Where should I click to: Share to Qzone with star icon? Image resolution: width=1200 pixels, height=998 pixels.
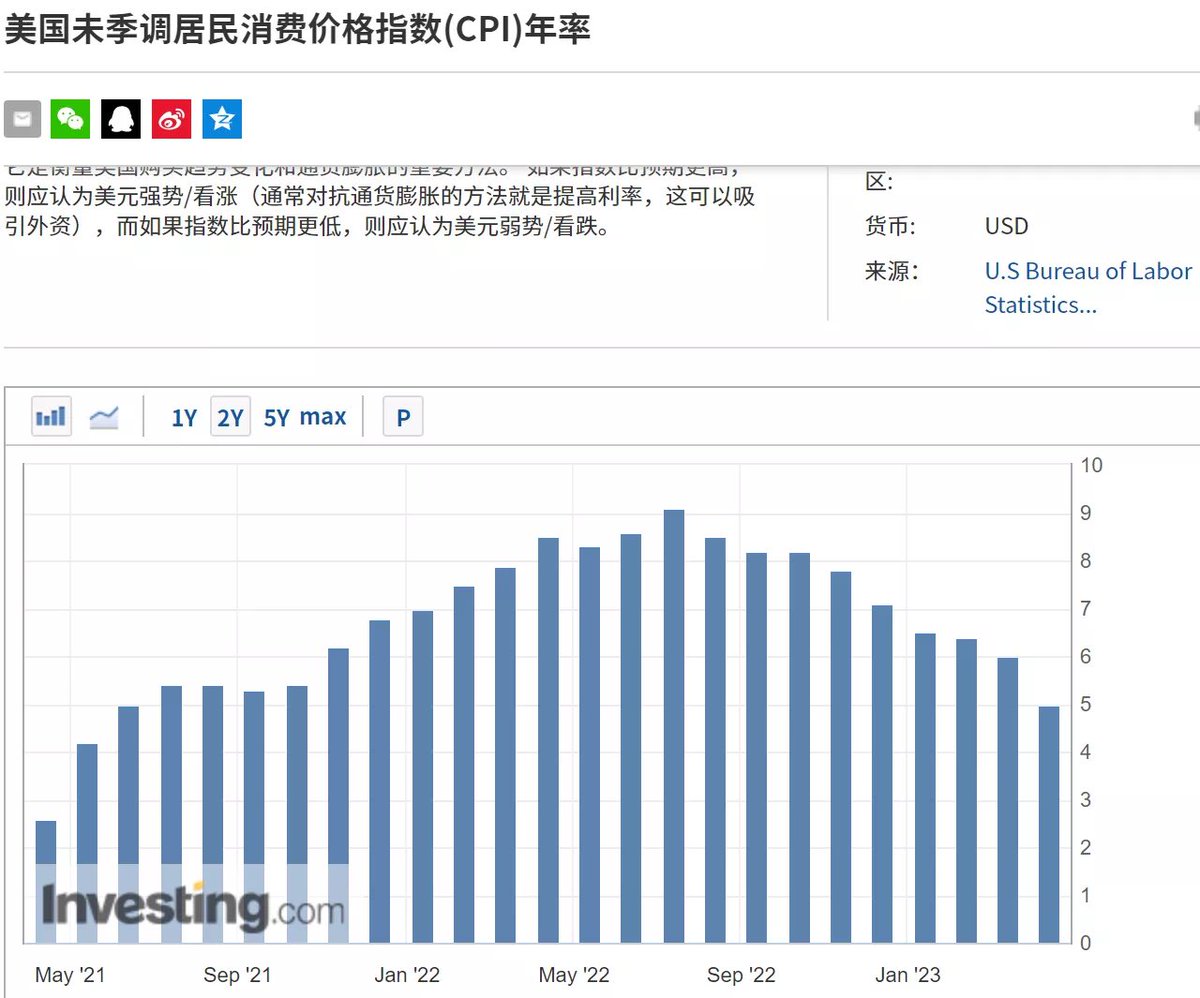point(222,119)
